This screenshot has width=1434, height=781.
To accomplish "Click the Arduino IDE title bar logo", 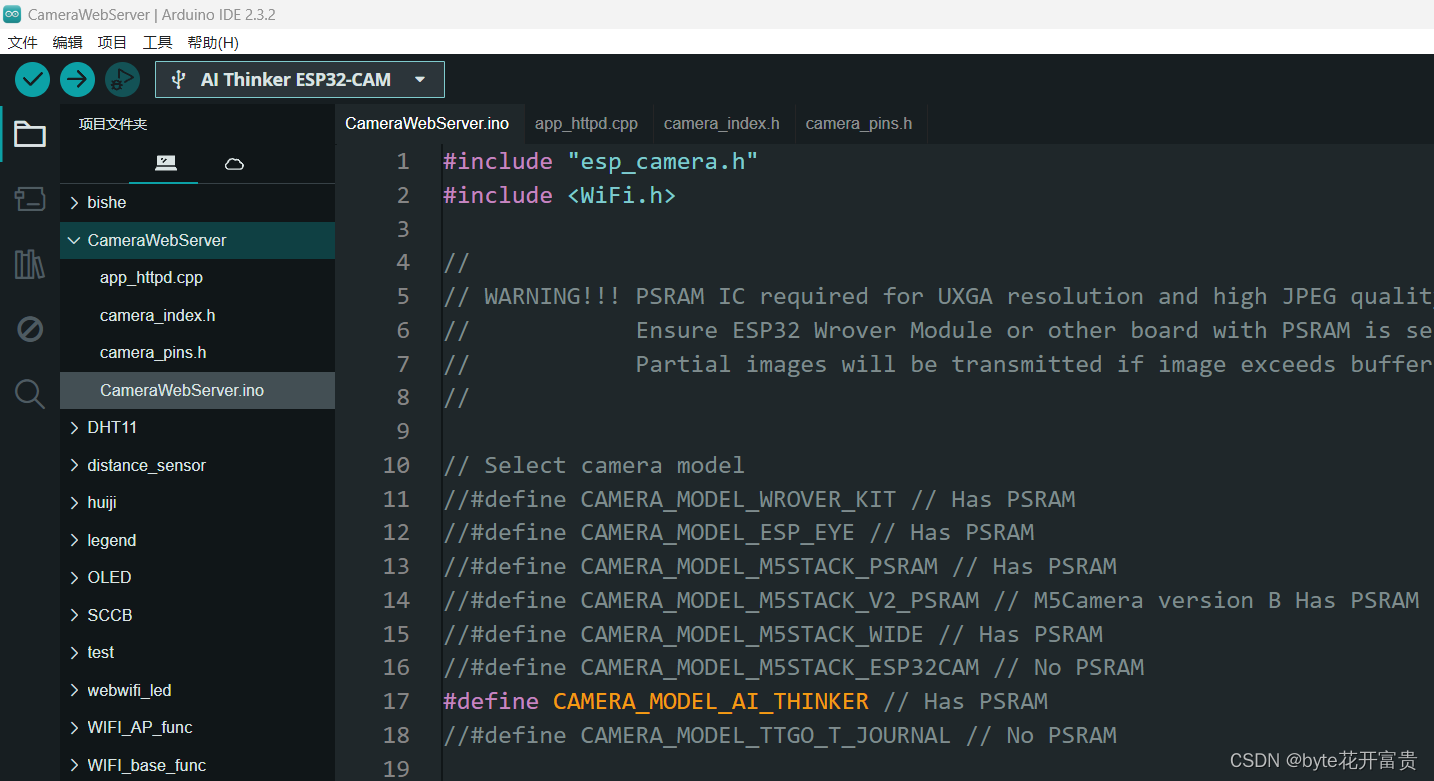I will coord(12,14).
